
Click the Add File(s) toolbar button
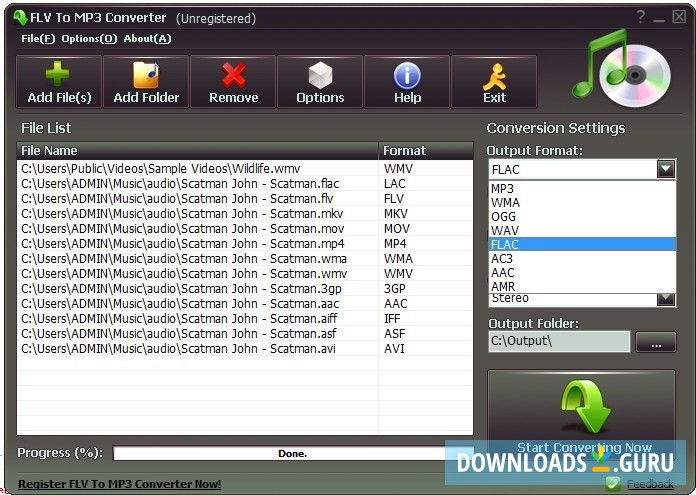point(59,82)
